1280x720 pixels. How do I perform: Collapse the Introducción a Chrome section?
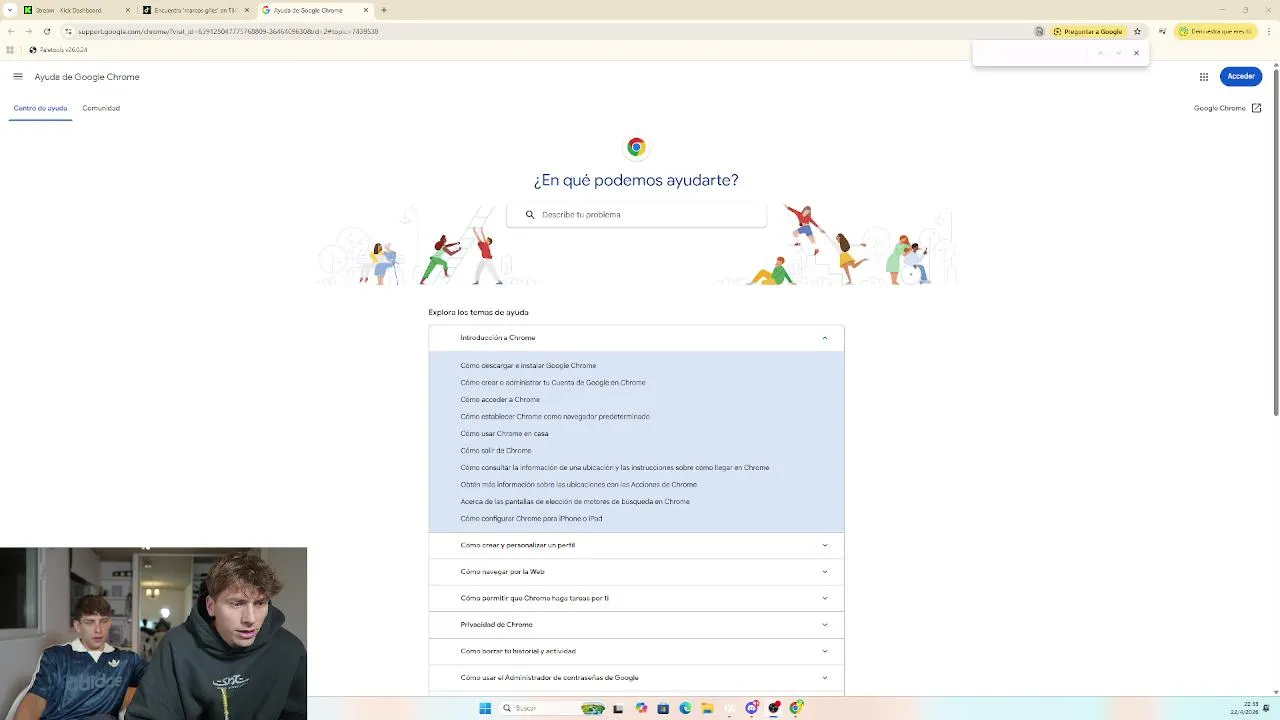click(636, 338)
